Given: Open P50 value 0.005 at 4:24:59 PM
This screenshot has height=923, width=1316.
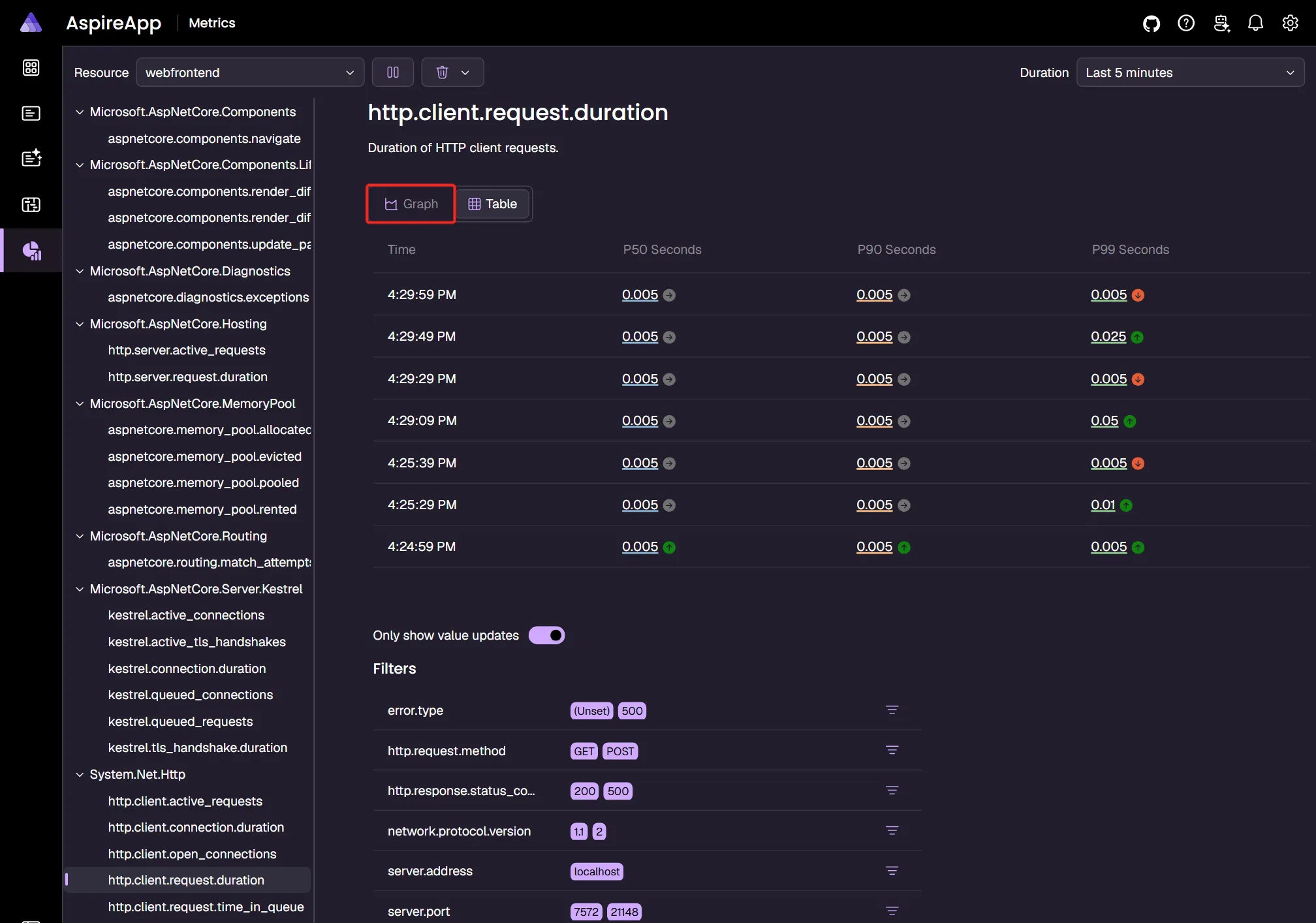Looking at the screenshot, I should tap(640, 547).
